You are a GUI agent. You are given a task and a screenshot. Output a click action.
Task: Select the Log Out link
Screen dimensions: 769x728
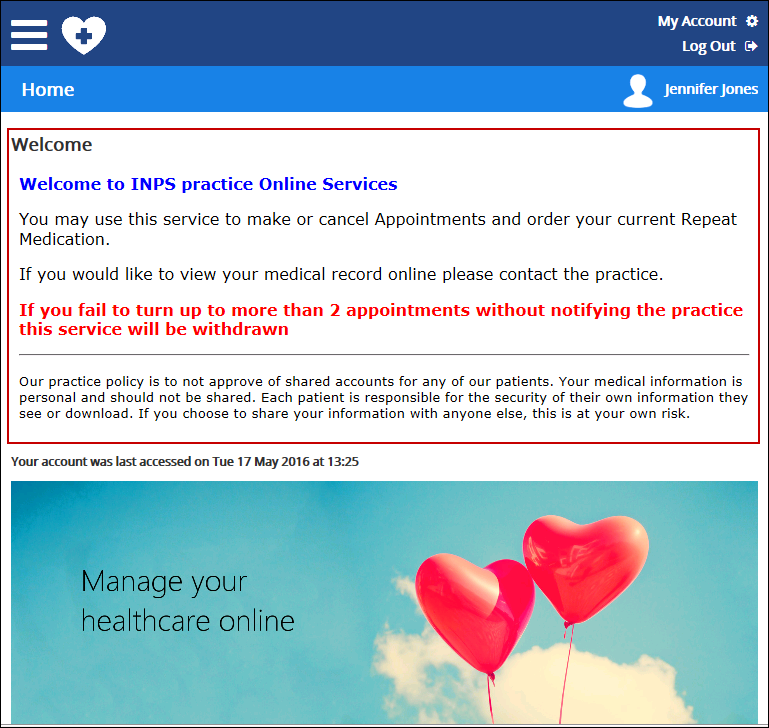tap(708, 46)
